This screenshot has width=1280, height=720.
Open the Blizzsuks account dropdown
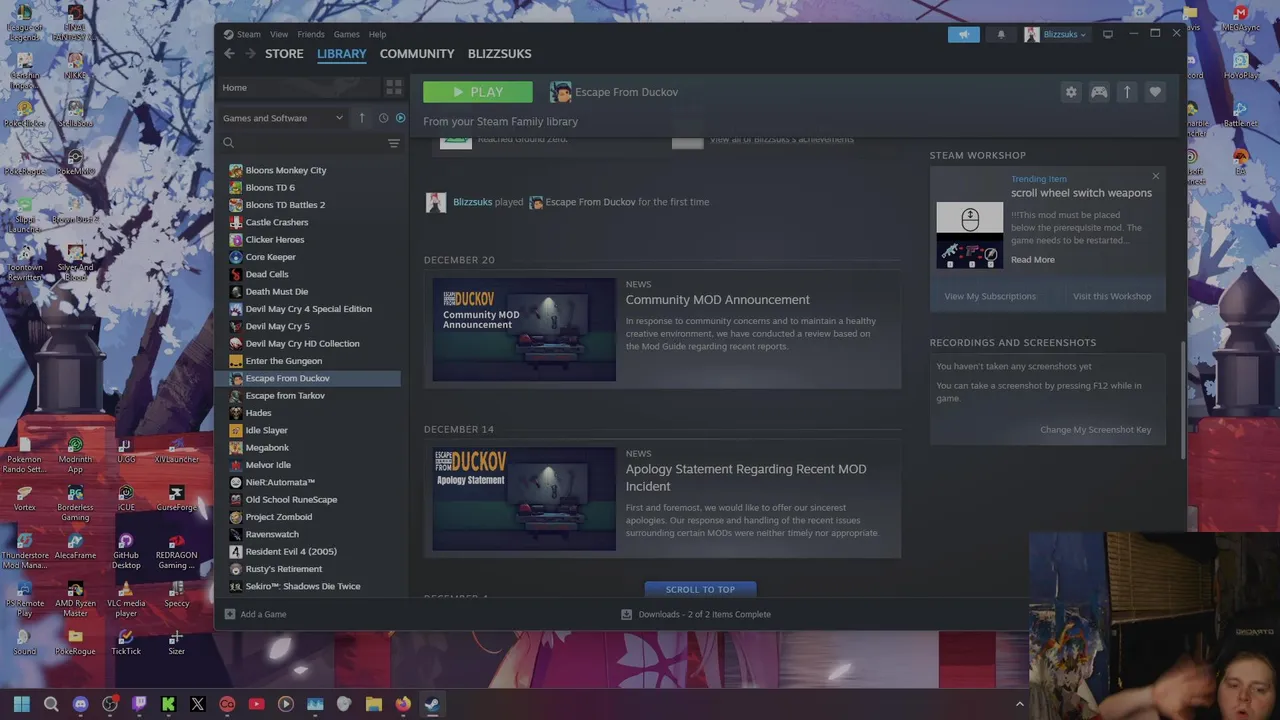1055,34
